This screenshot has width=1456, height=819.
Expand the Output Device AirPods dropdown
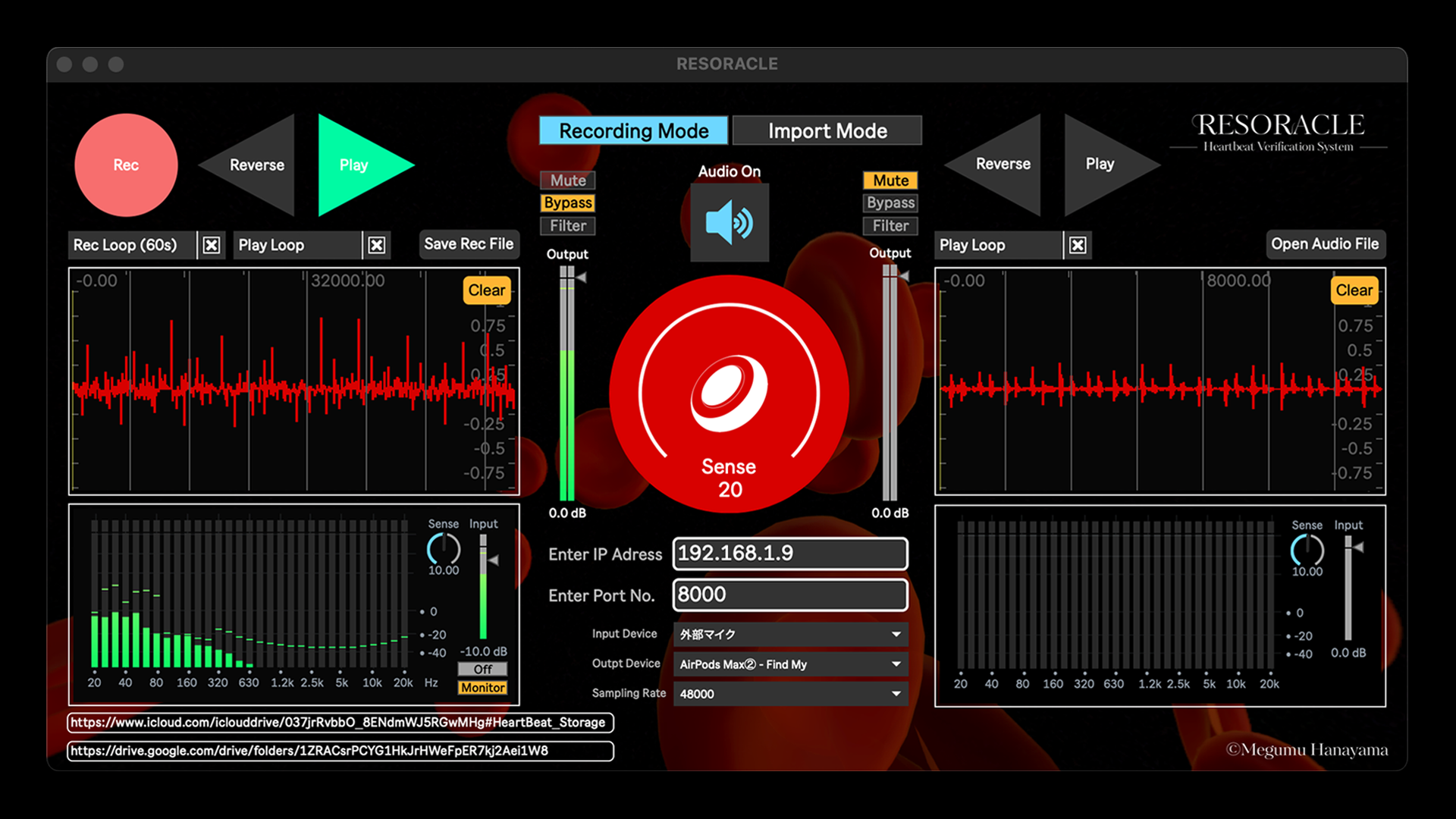pyautogui.click(x=790, y=664)
